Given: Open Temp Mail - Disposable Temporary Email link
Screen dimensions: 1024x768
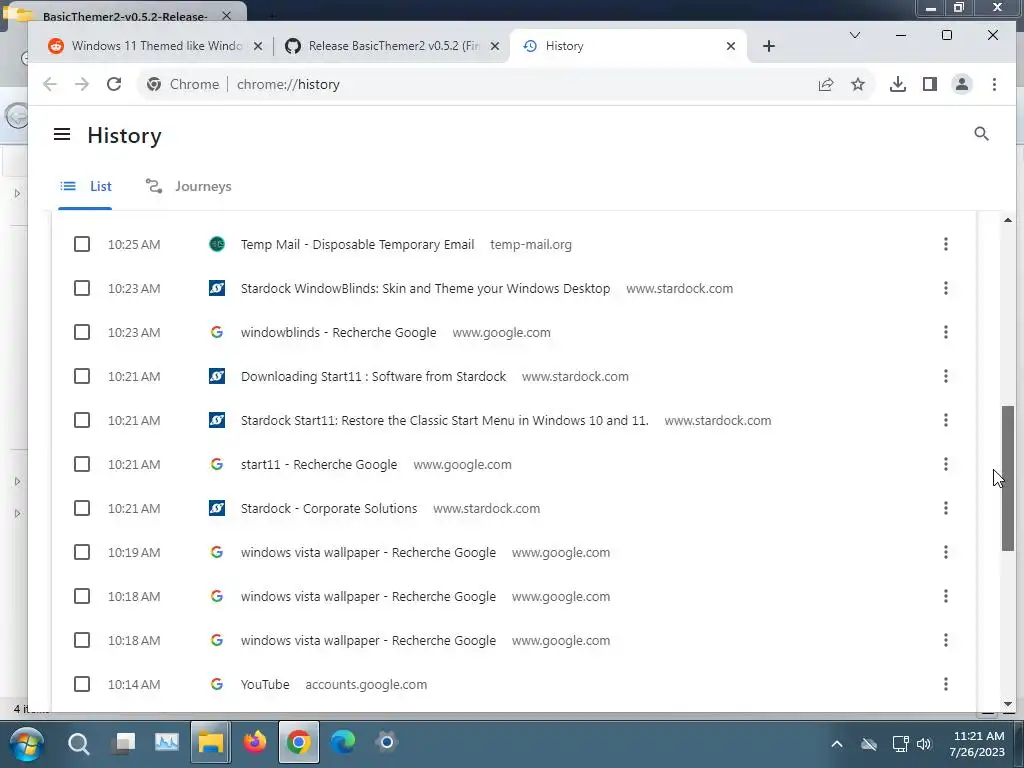Looking at the screenshot, I should (357, 244).
